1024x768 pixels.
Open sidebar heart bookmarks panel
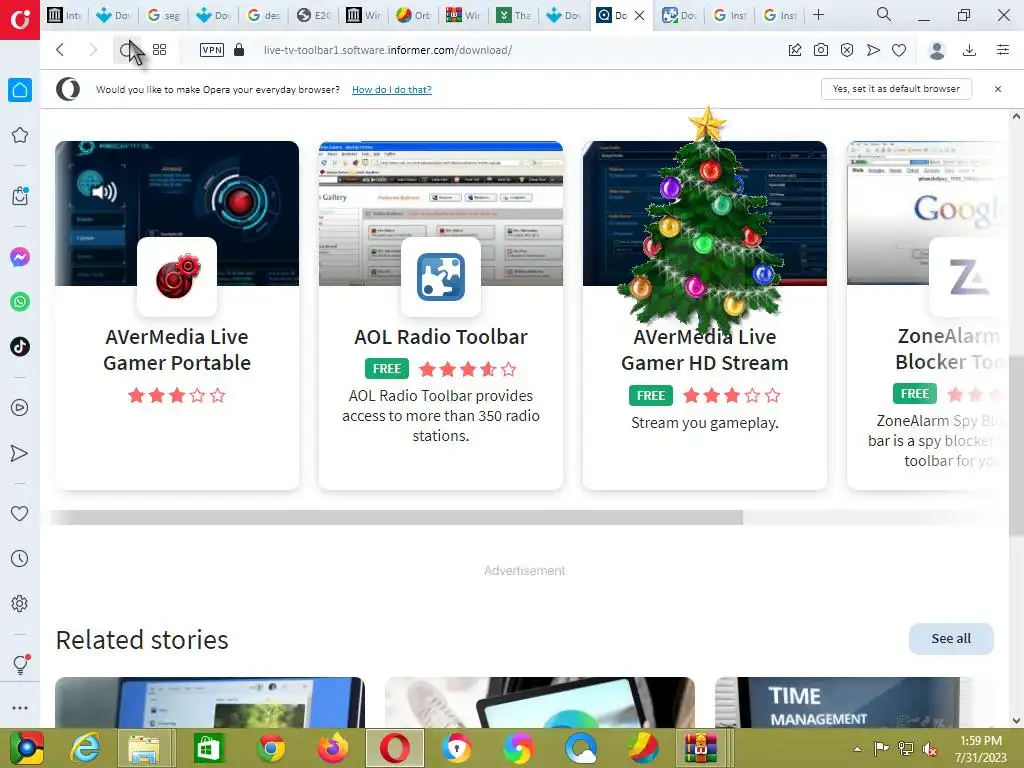pyautogui.click(x=20, y=513)
